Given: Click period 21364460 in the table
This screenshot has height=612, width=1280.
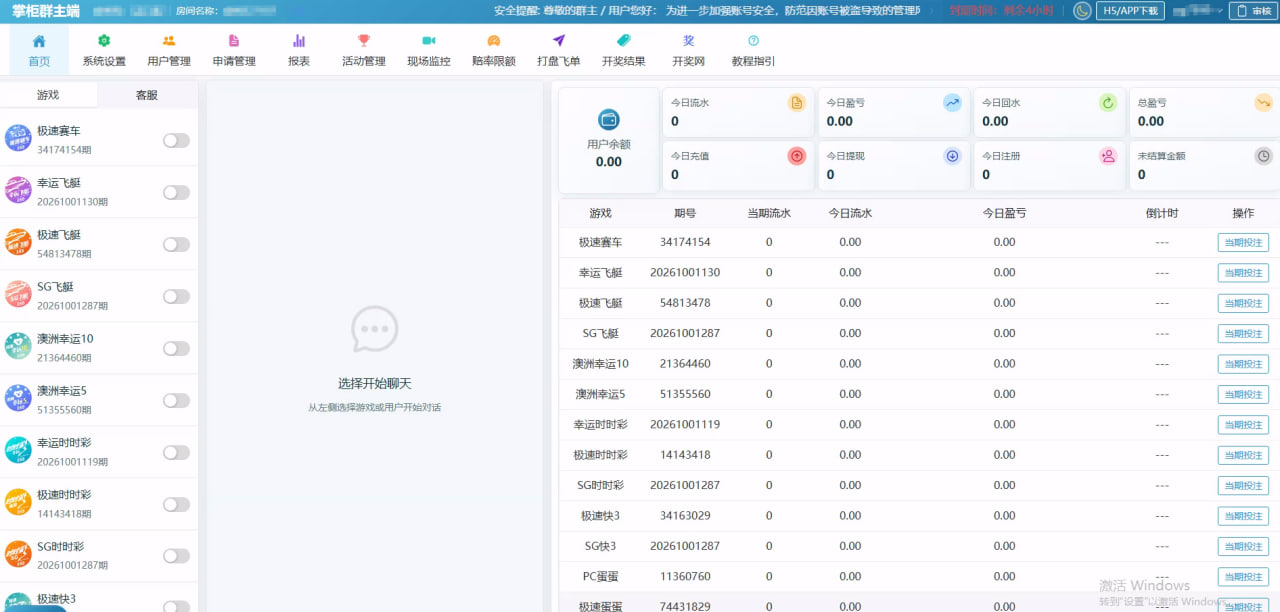Looking at the screenshot, I should tap(685, 364).
